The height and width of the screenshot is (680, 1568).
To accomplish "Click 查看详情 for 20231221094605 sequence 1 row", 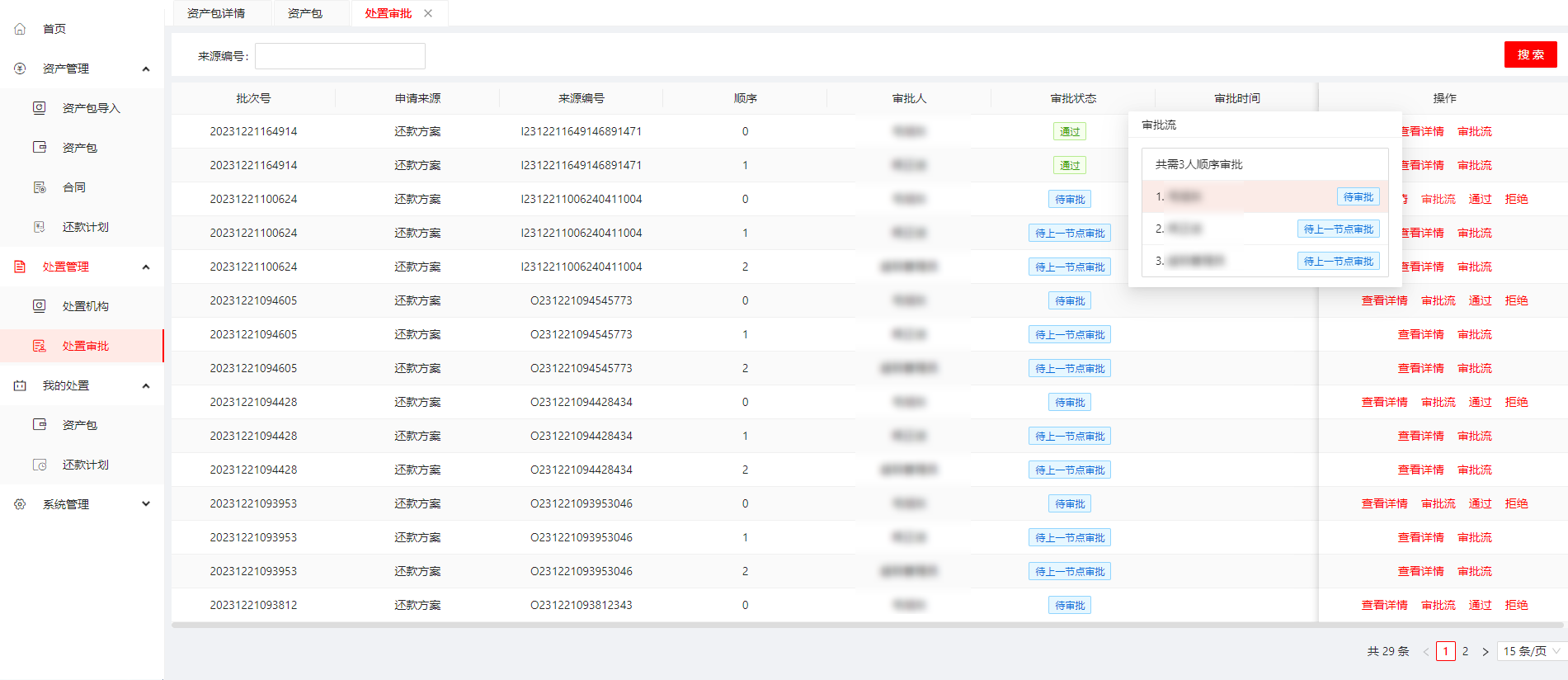I will coord(1420,334).
